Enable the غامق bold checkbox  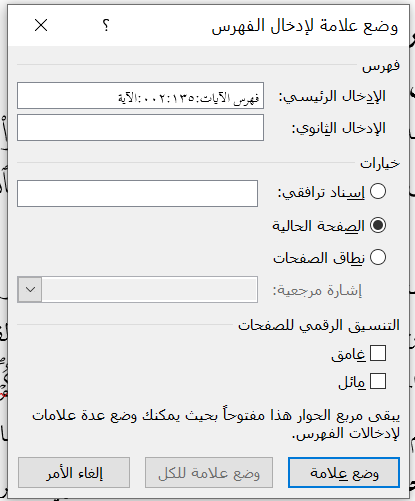378,353
